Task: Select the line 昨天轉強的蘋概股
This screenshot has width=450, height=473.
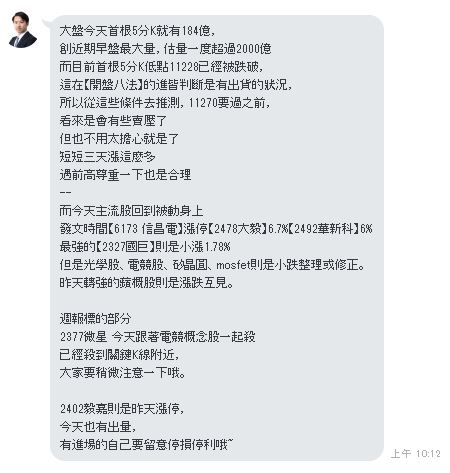Action: [x=146, y=283]
